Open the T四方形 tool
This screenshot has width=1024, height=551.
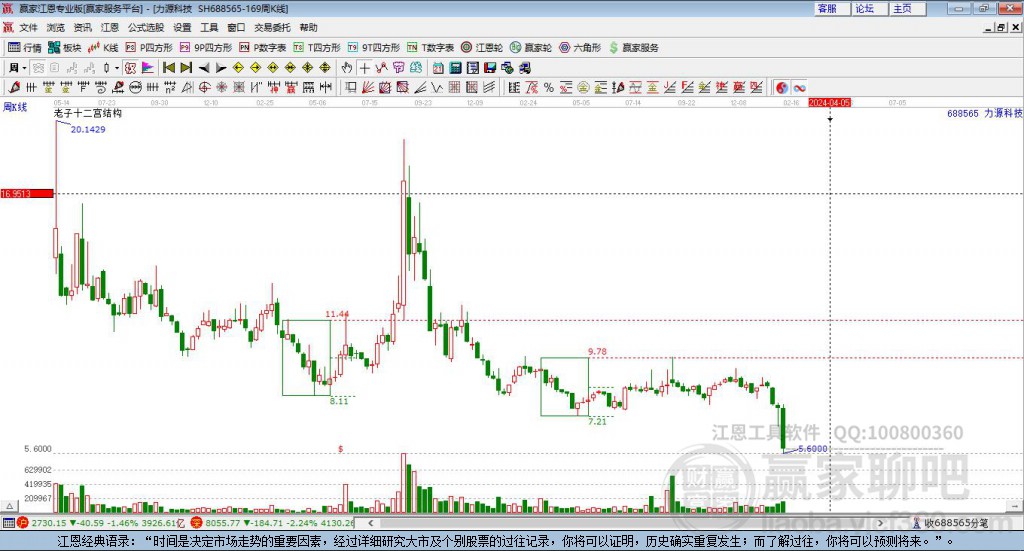pyautogui.click(x=317, y=48)
